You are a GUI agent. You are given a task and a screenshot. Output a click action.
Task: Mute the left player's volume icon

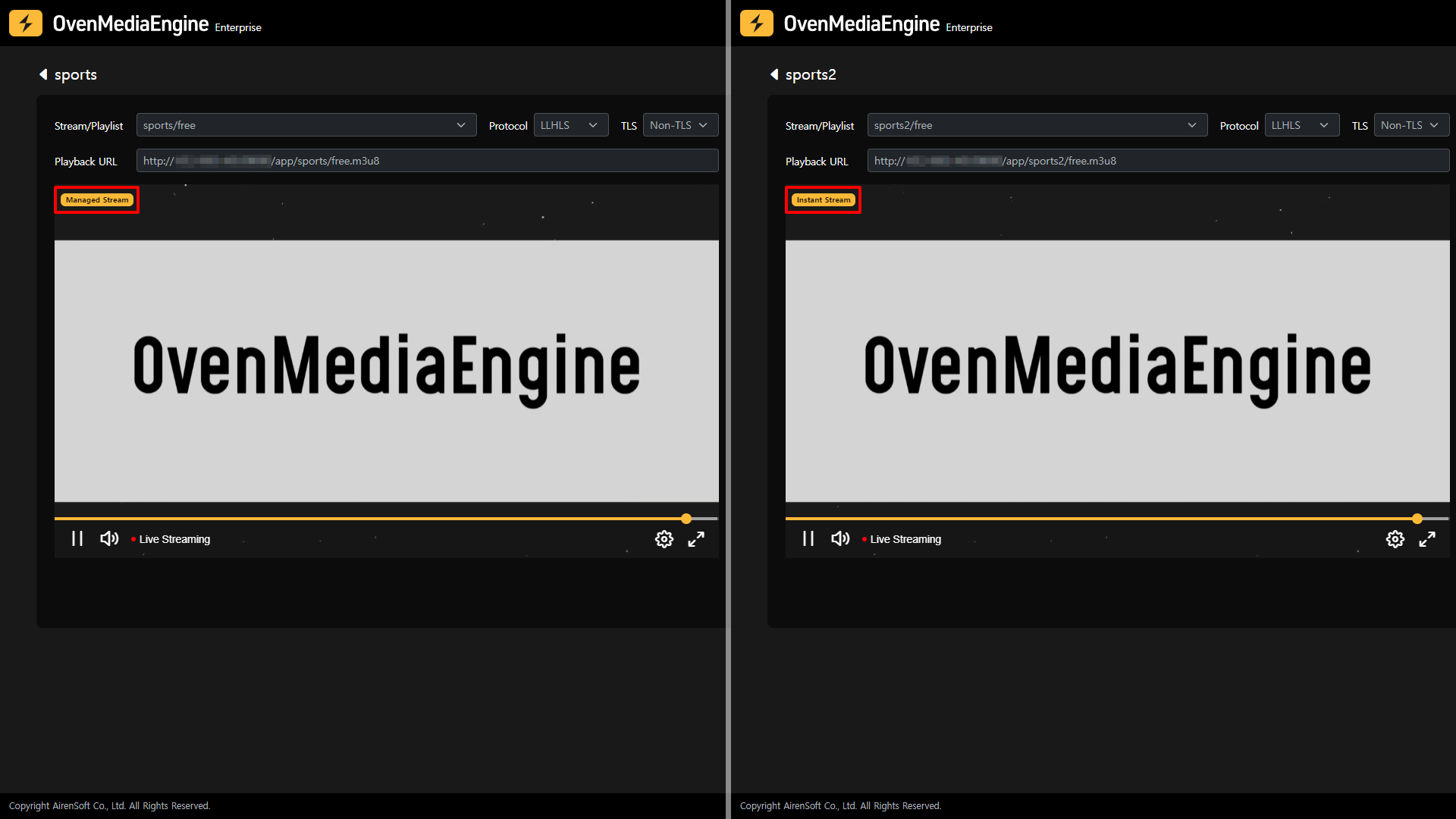[109, 538]
